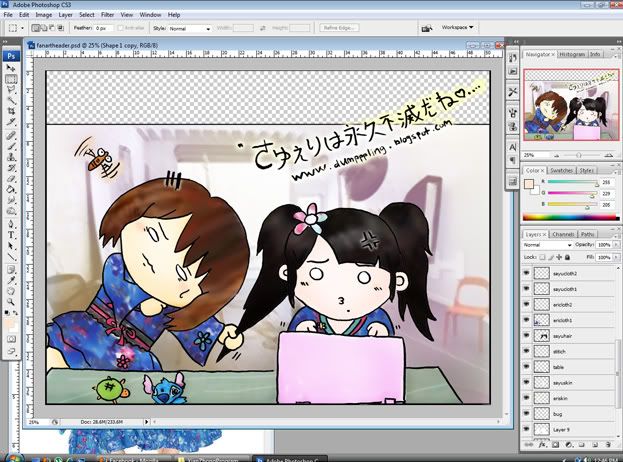Viewport: 623px width, 462px height.
Task: Select the Pen tool
Action: click(11, 224)
